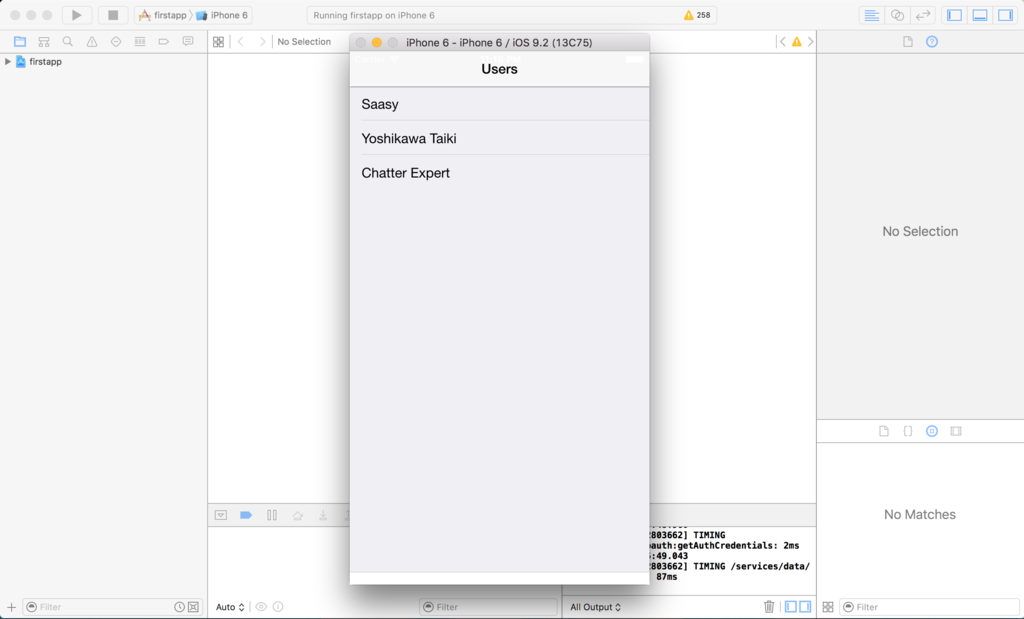Hide the debug area toggle icon

[221, 515]
